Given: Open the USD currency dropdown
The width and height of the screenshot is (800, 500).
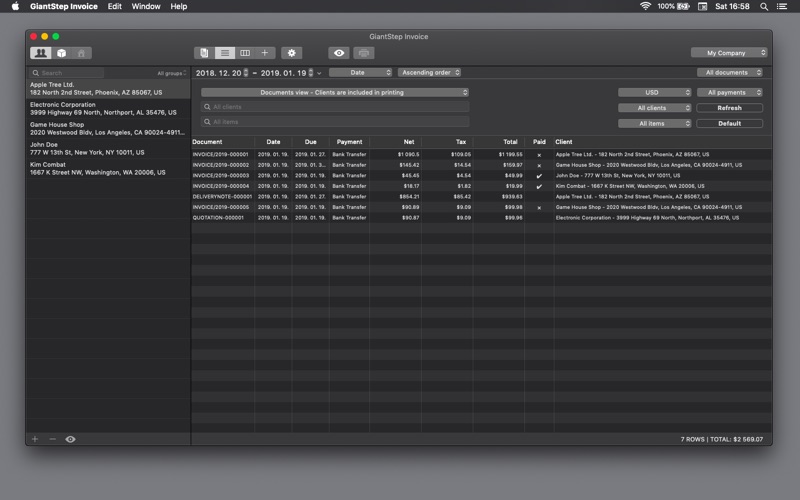Looking at the screenshot, I should pyautogui.click(x=655, y=92).
